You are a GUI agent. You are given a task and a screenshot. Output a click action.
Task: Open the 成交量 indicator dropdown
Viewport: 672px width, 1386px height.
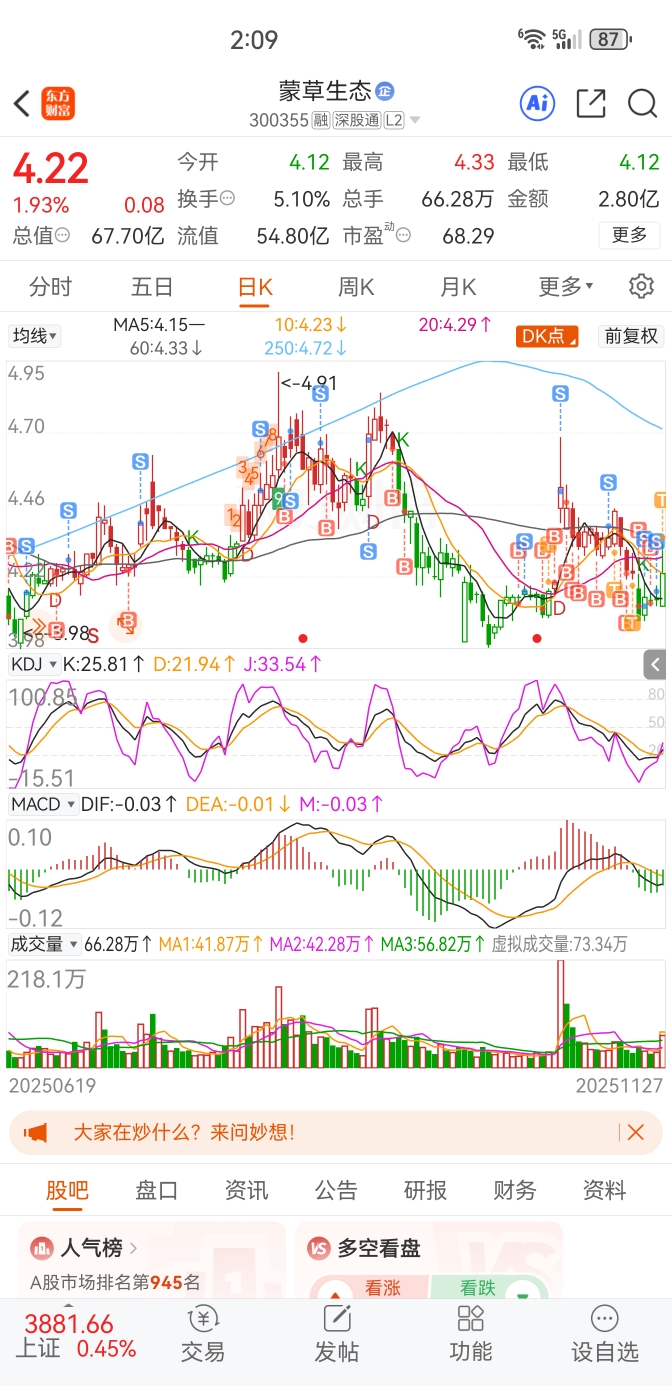44,944
